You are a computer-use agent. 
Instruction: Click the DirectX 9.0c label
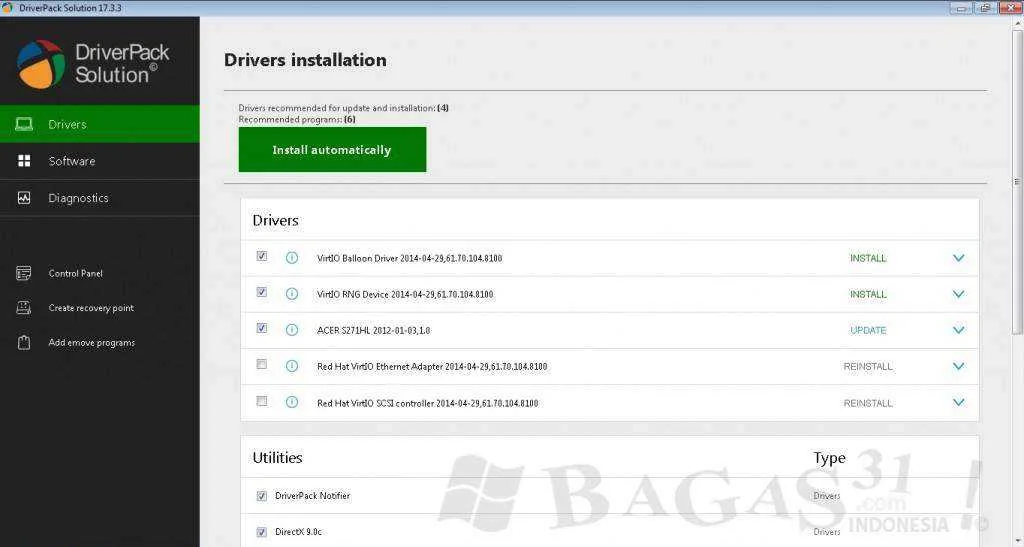tap(298, 532)
